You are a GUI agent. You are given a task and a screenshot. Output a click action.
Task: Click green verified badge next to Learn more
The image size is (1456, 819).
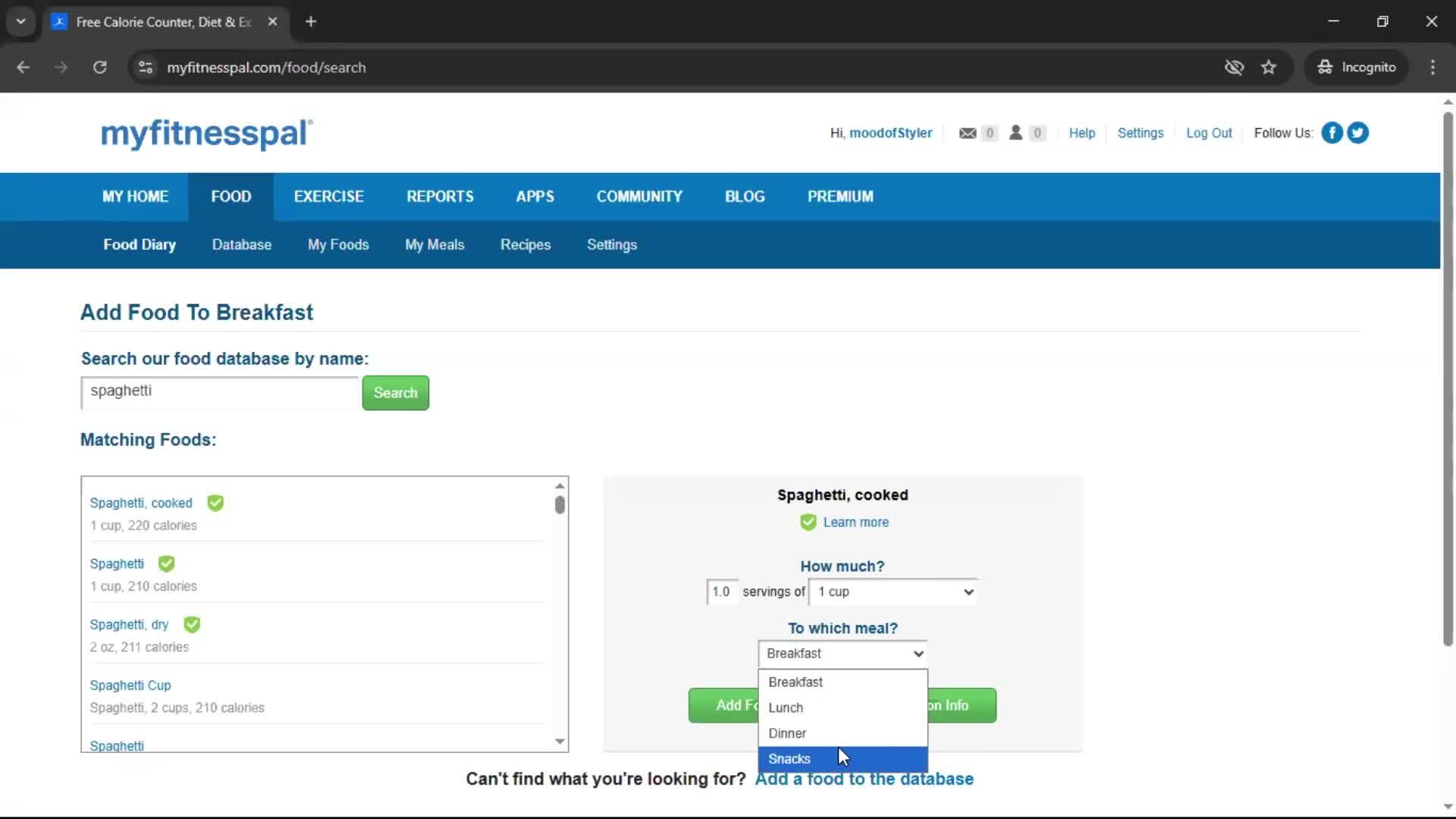(x=808, y=522)
